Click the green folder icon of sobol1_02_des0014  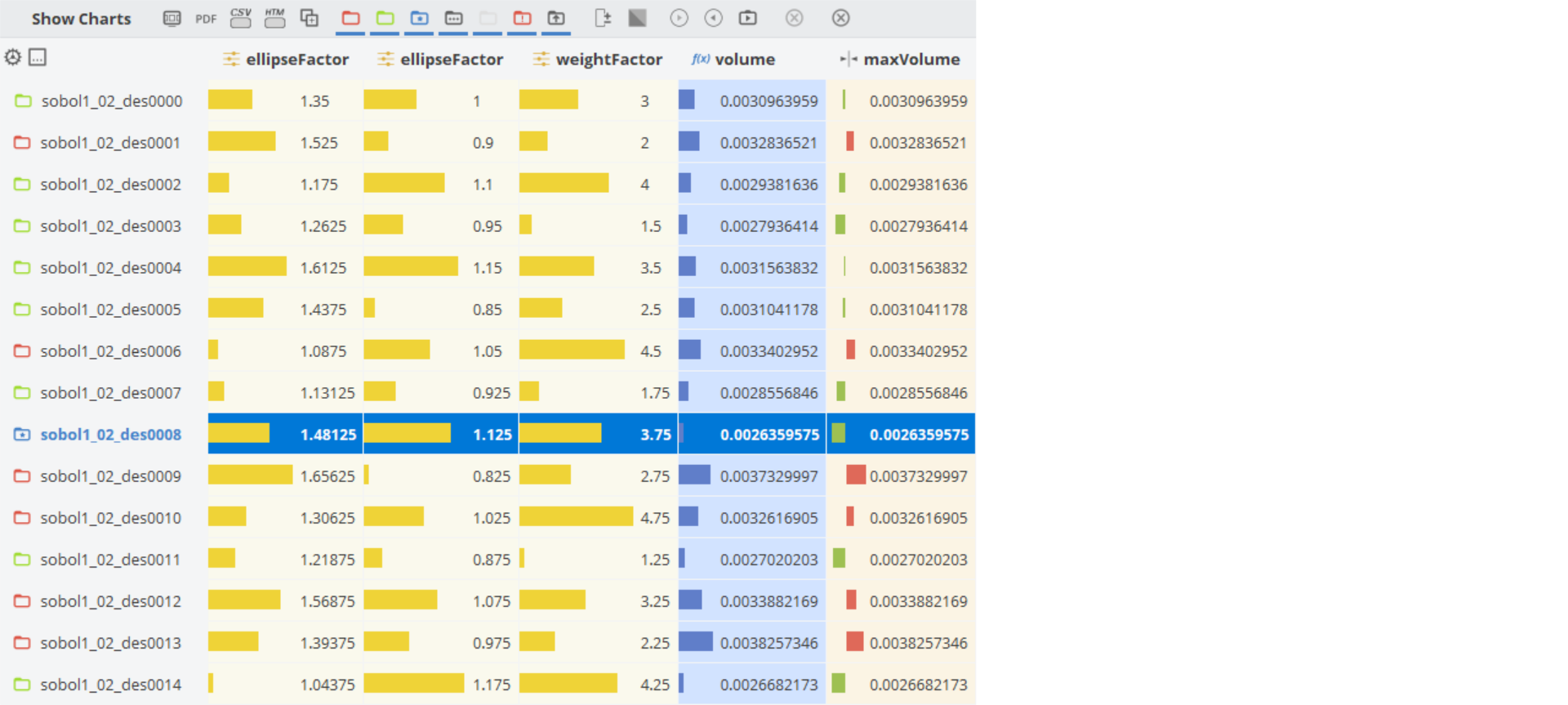click(x=22, y=685)
